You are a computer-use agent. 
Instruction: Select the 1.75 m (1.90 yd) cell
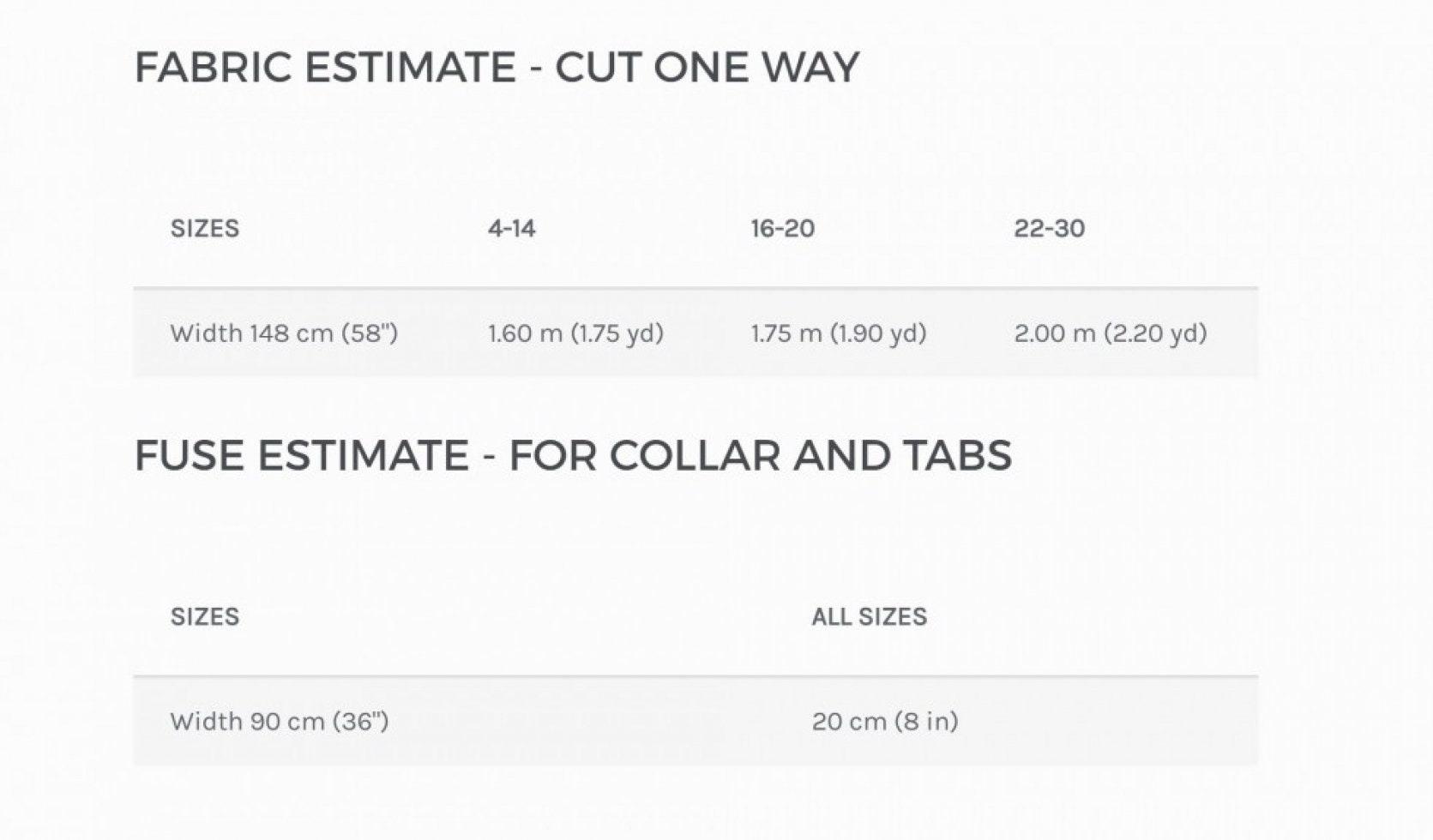[839, 333]
